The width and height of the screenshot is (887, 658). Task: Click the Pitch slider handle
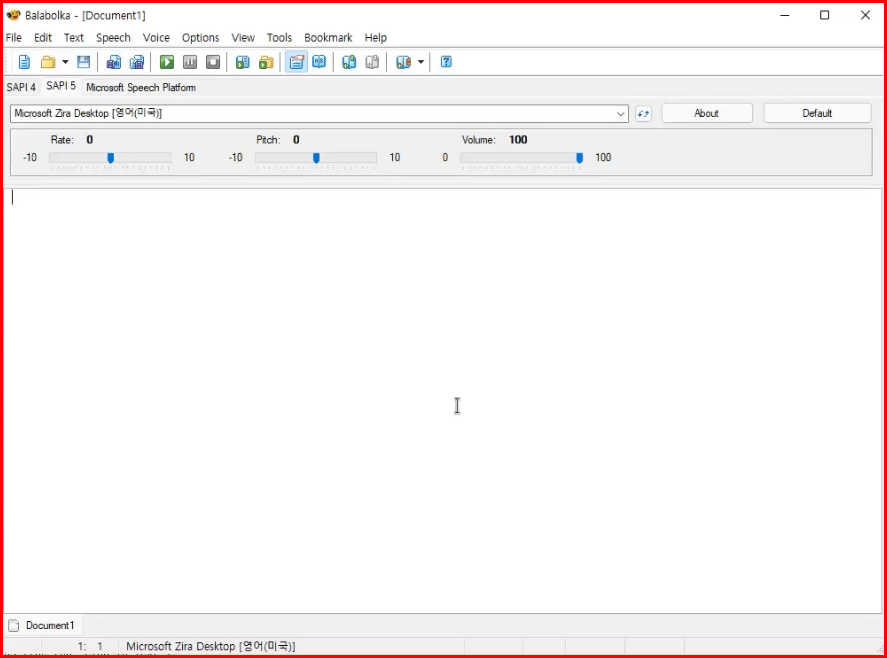tap(316, 158)
